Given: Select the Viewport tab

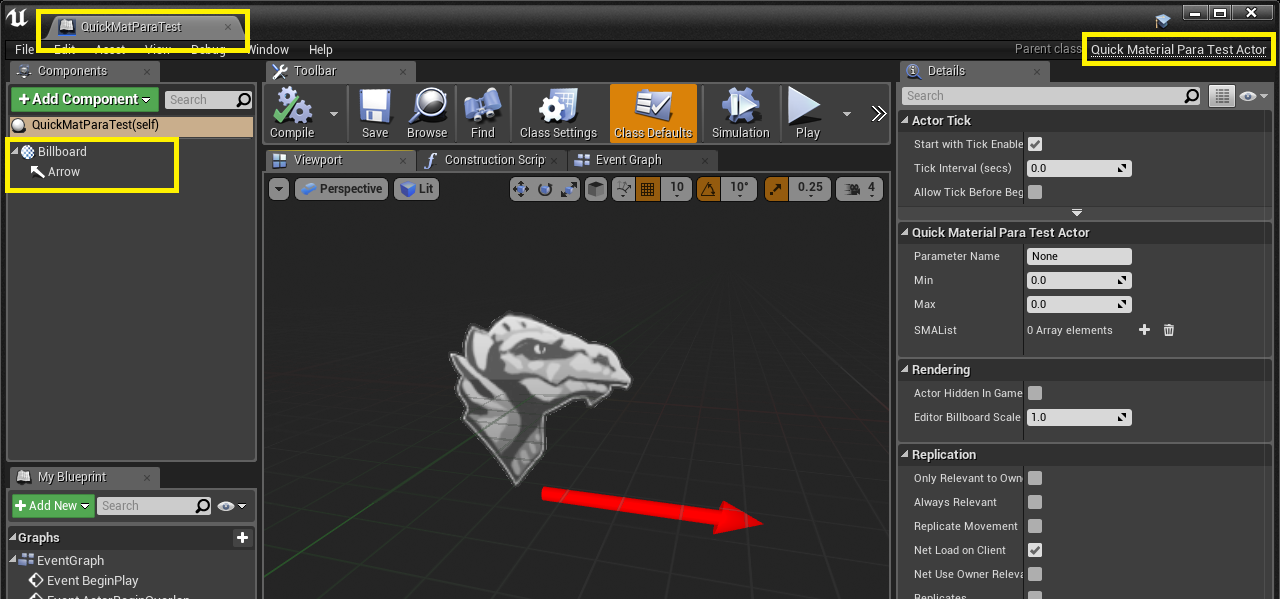Looking at the screenshot, I should coord(340,160).
